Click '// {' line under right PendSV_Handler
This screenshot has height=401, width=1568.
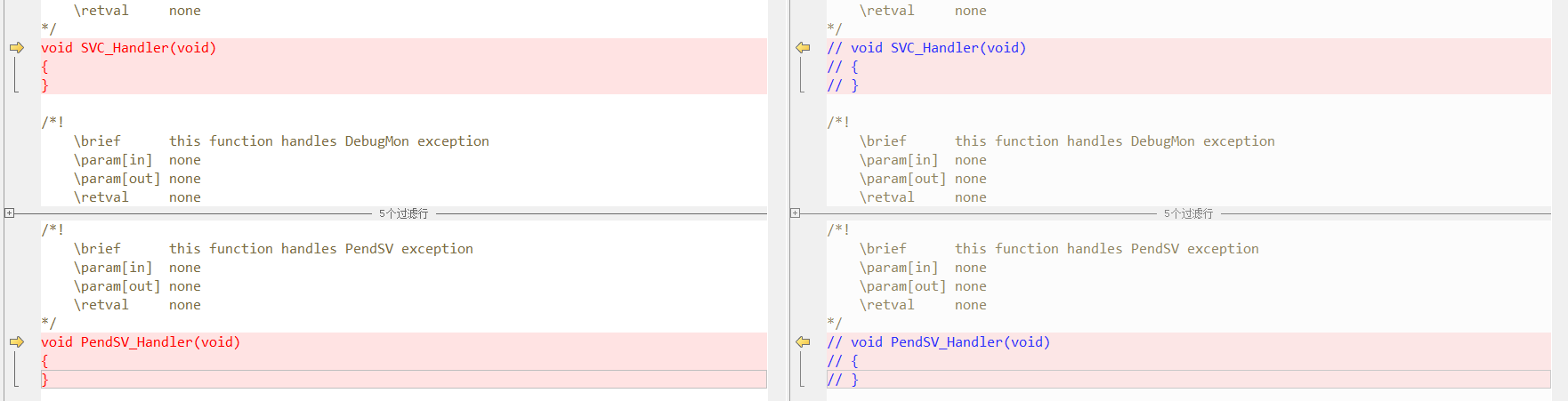(x=843, y=361)
